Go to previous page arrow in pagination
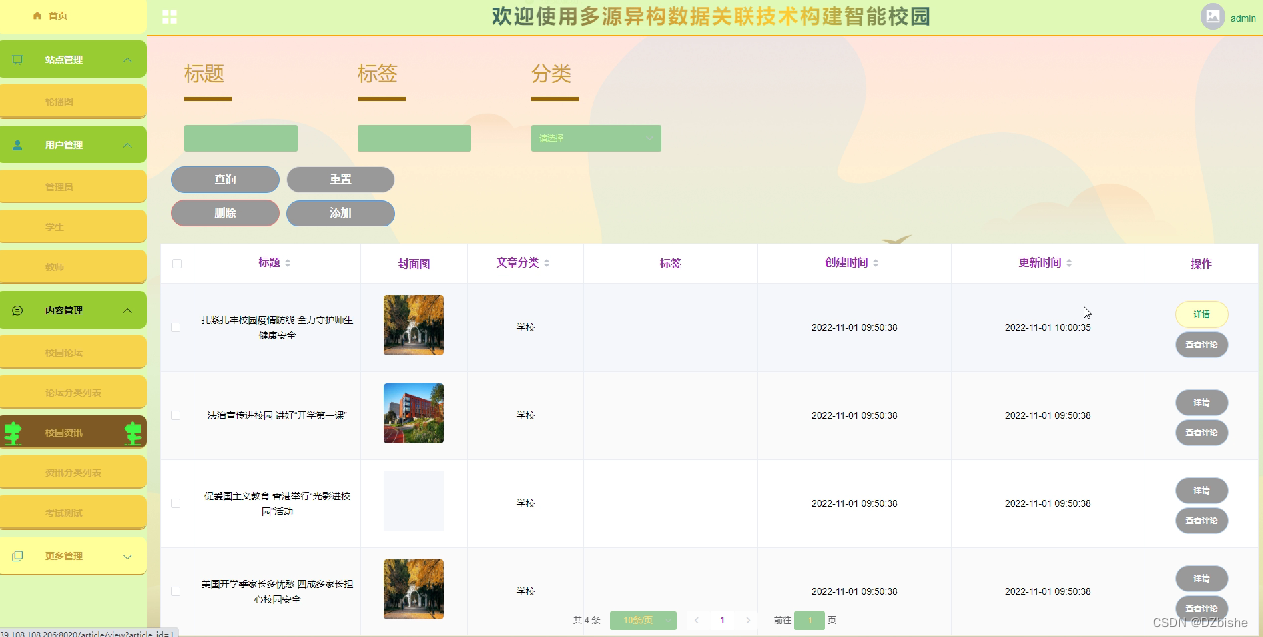This screenshot has height=637, width=1263. 697,620
